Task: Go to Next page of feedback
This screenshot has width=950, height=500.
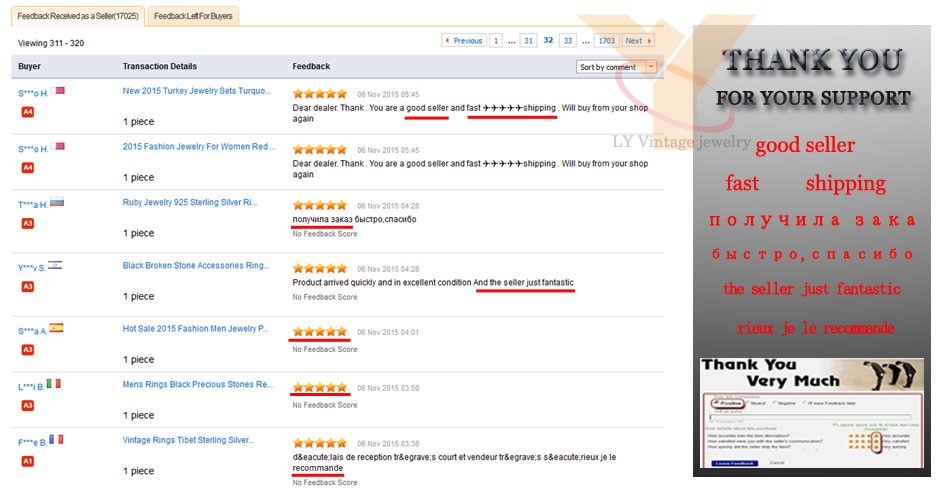Action: pos(637,41)
